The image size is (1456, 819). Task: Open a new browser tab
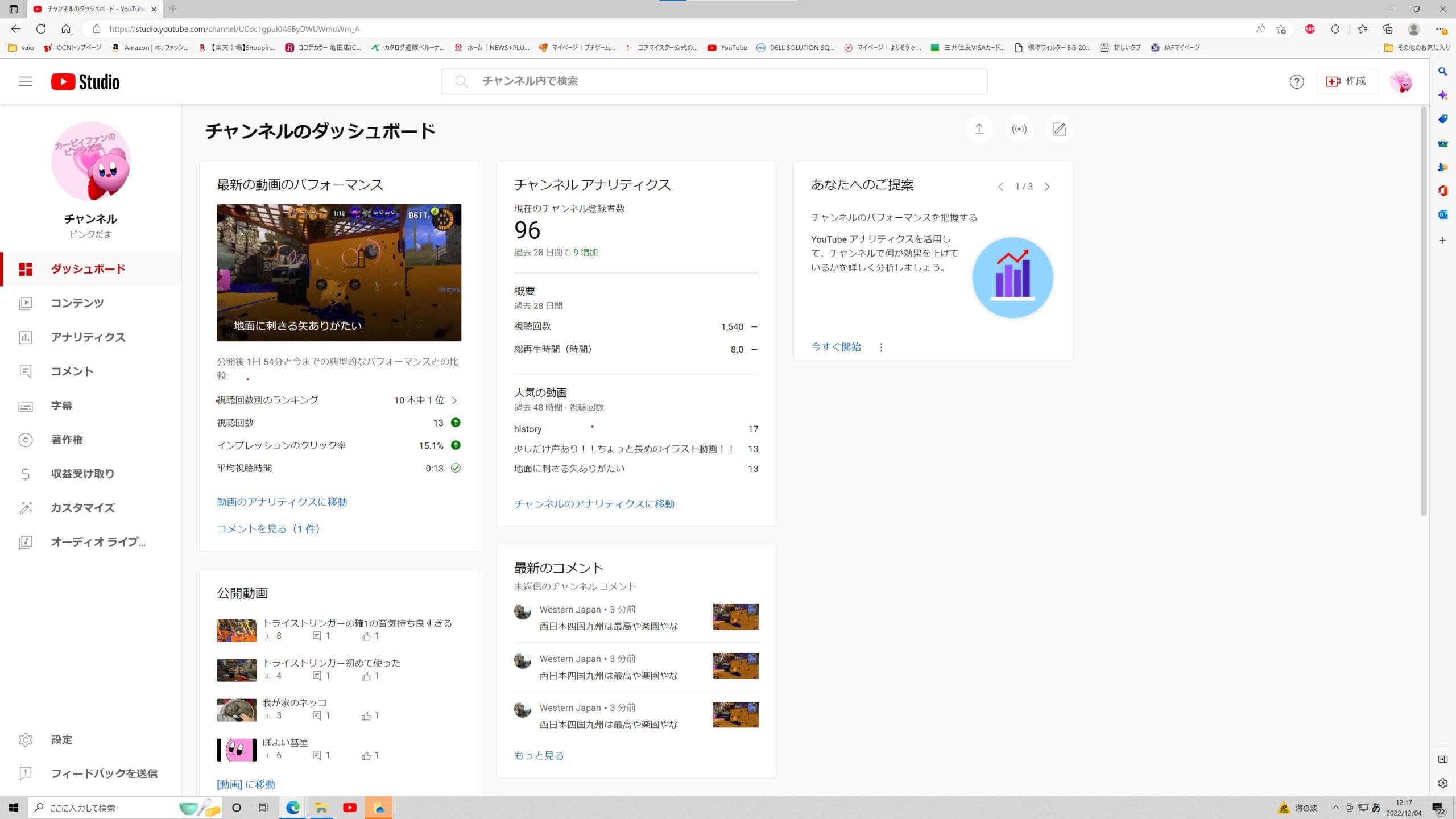point(173,9)
